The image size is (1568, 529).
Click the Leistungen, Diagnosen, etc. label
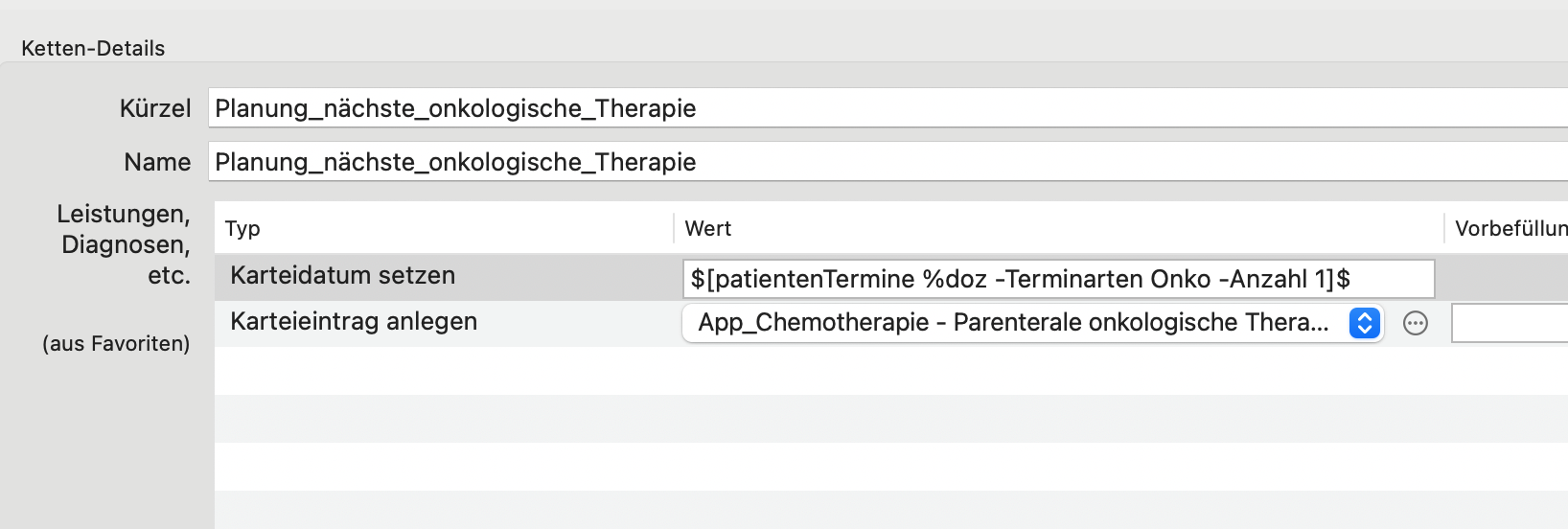coord(124,244)
